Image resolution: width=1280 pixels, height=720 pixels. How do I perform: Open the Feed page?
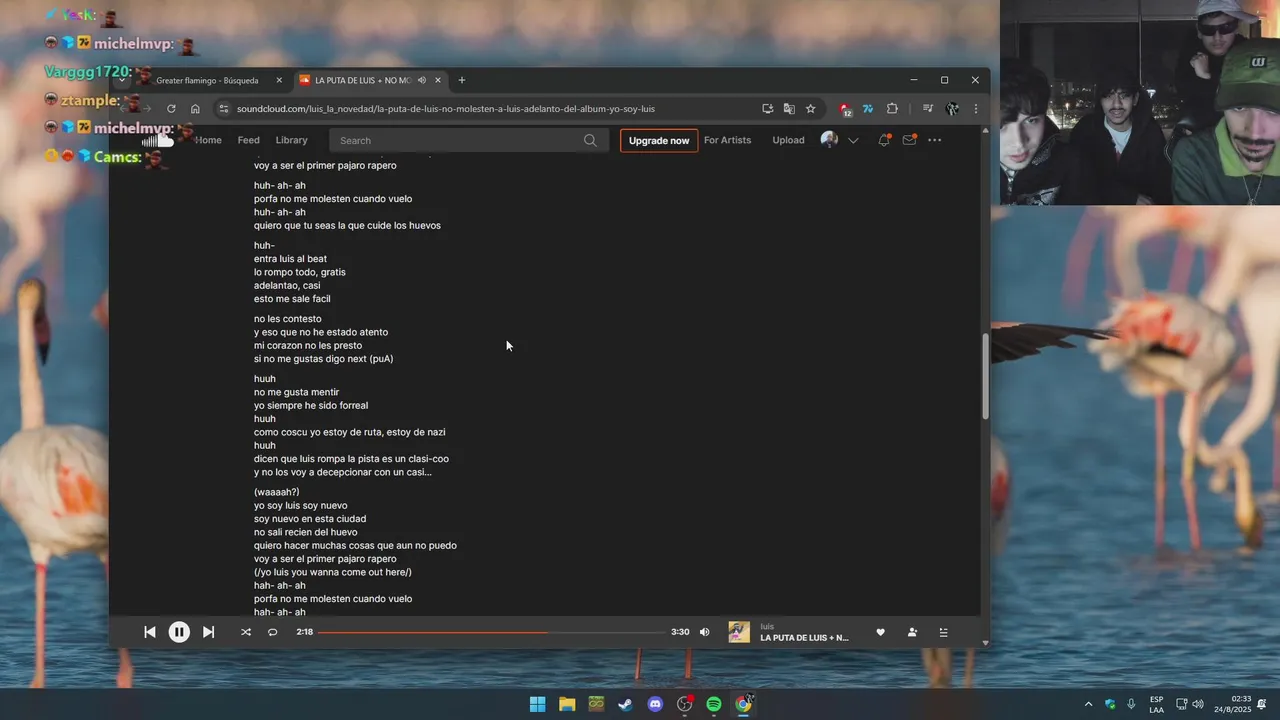pyautogui.click(x=249, y=140)
